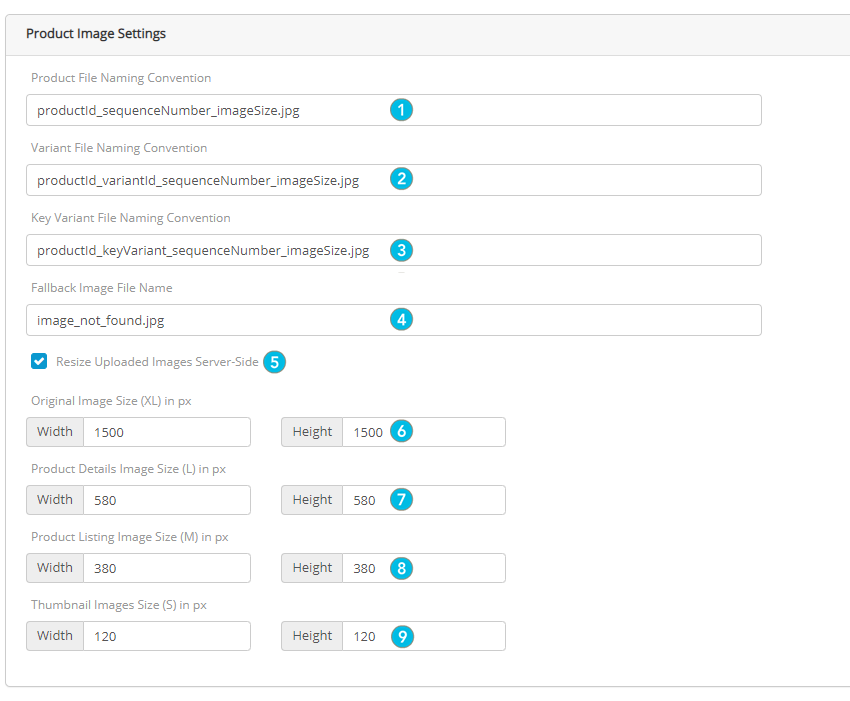Click callout badge 7 in L Height field
The image size is (850, 701).
tap(401, 500)
